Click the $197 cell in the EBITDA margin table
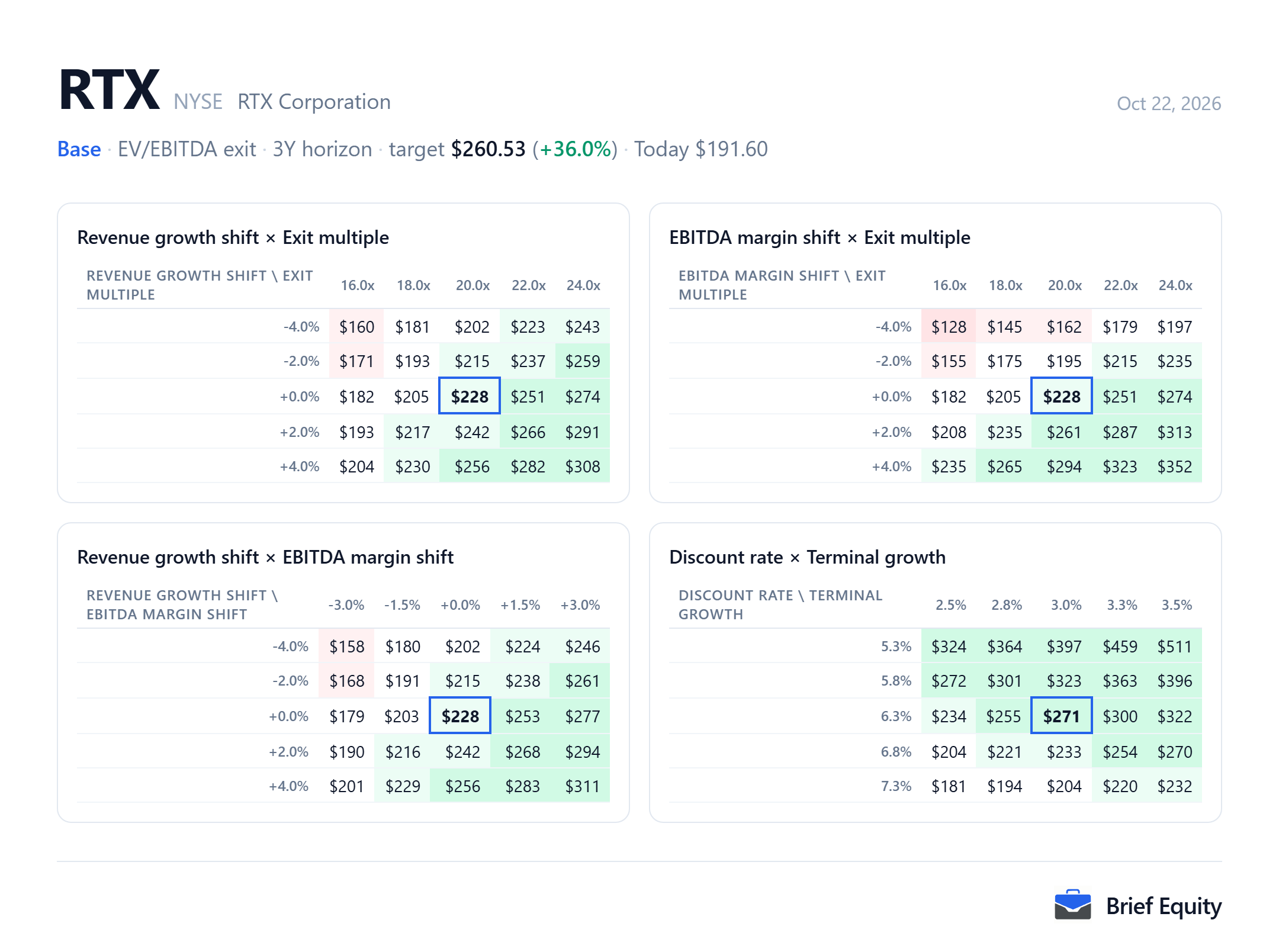 point(1175,327)
